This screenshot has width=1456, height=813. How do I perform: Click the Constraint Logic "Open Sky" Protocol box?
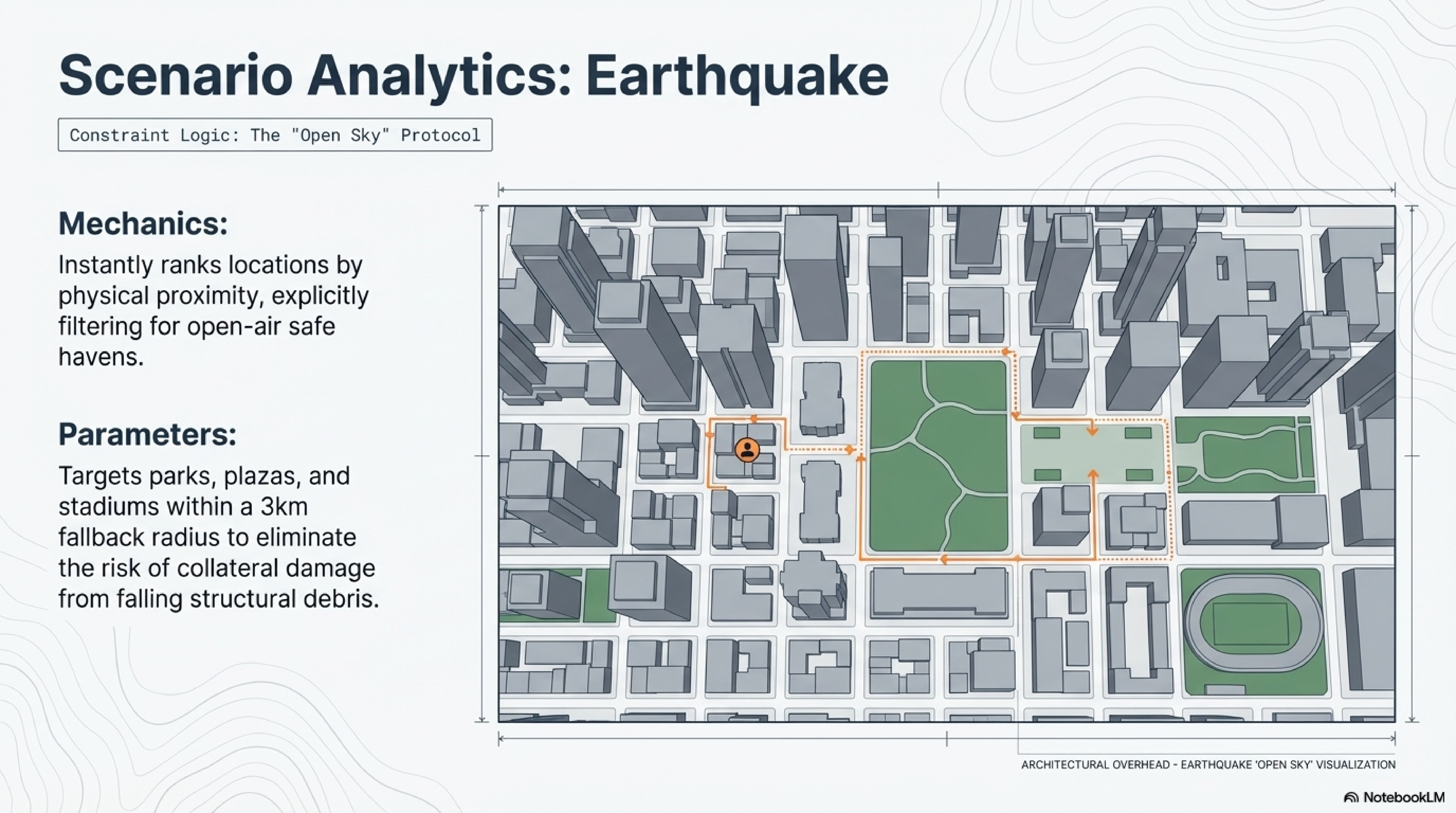coord(275,135)
